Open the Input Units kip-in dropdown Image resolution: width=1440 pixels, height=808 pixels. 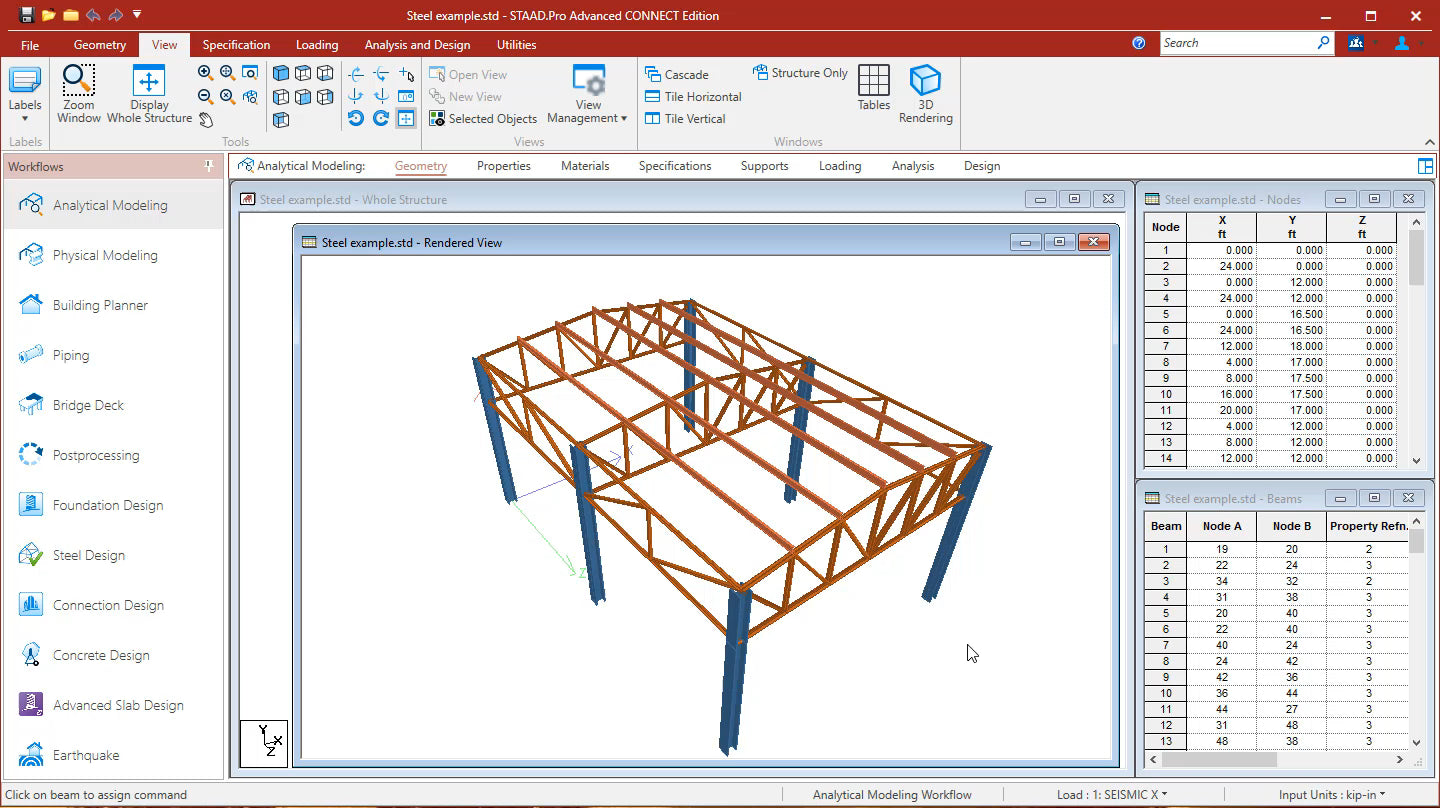click(x=1332, y=794)
